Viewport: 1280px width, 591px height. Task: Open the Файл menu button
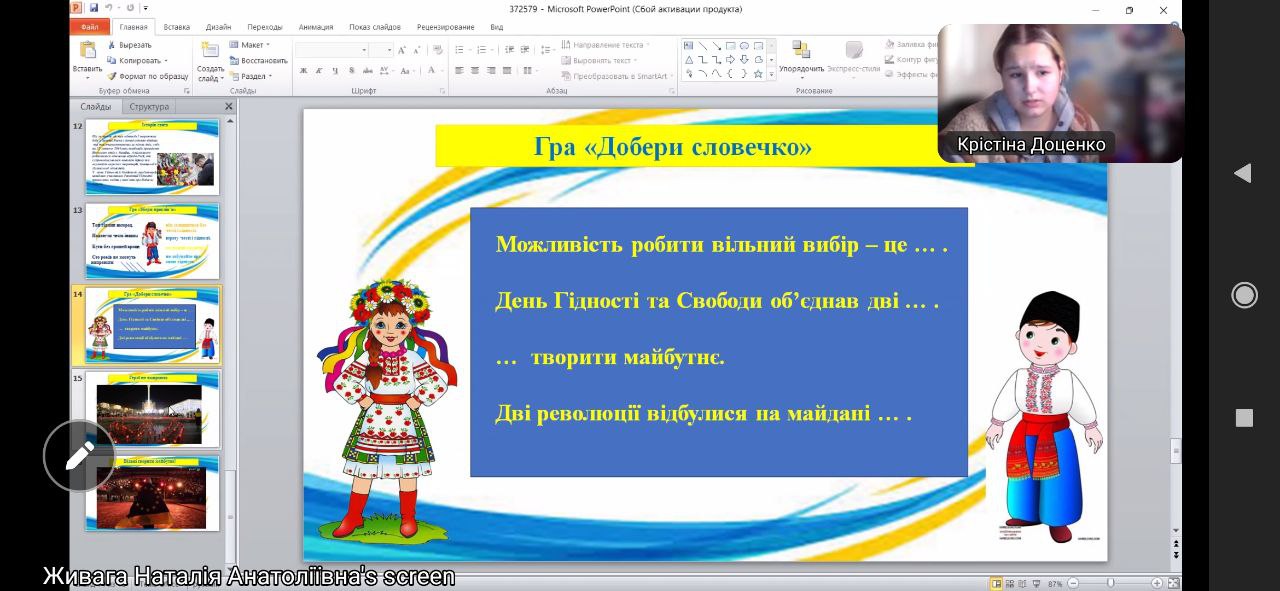[x=90, y=27]
